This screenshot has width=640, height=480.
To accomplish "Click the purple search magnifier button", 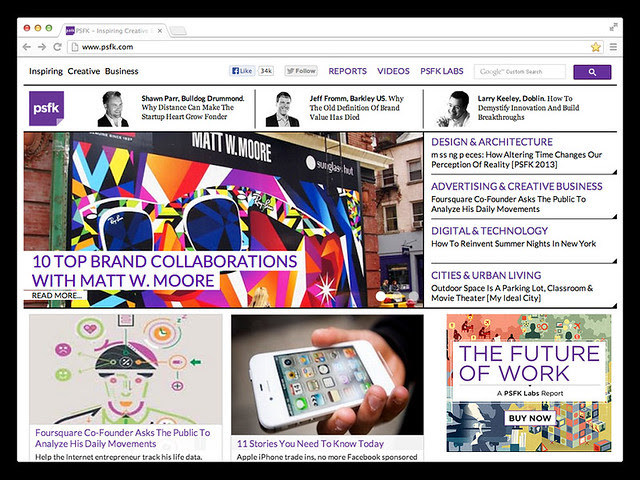I will [592, 72].
